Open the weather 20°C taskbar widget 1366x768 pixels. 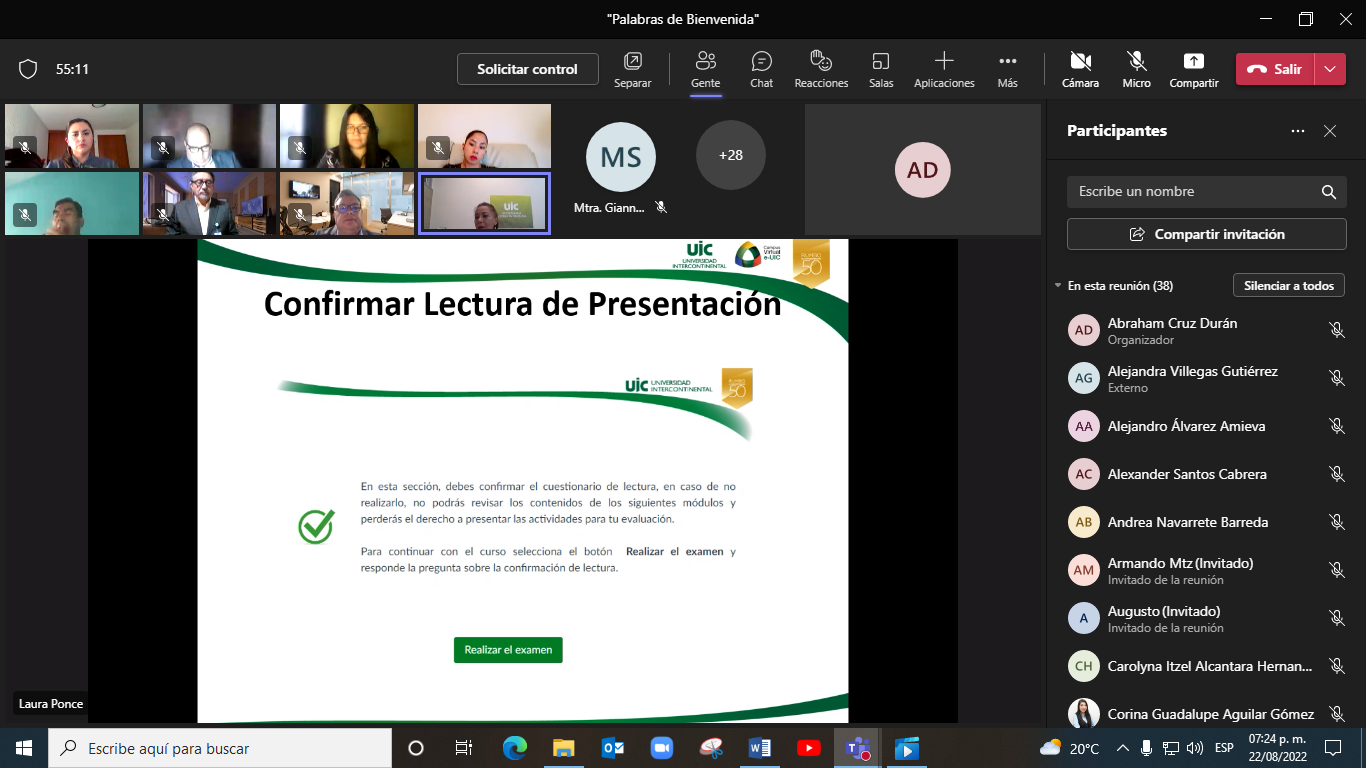pos(1070,748)
